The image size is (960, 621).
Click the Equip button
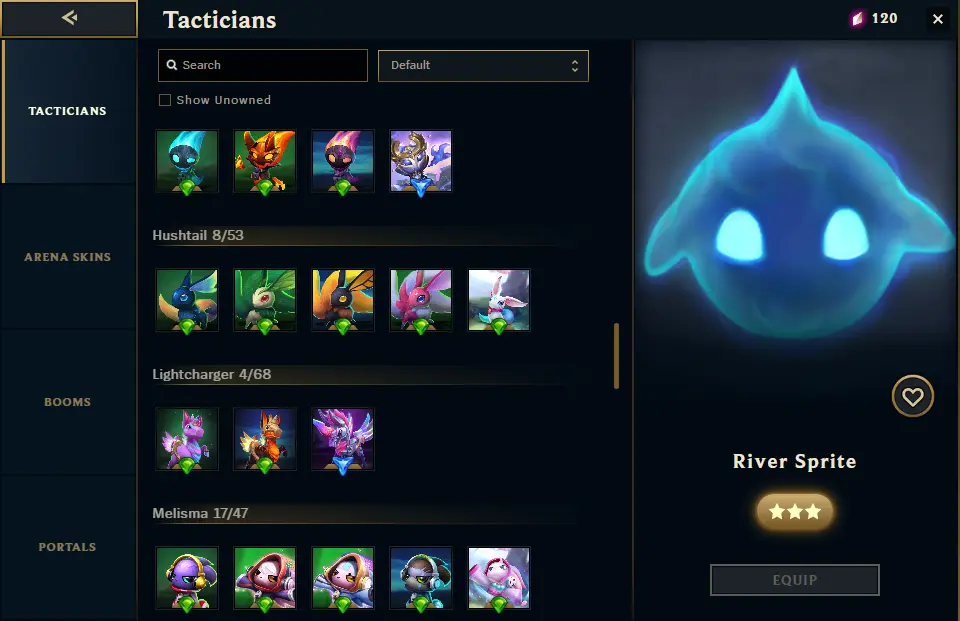coord(795,580)
